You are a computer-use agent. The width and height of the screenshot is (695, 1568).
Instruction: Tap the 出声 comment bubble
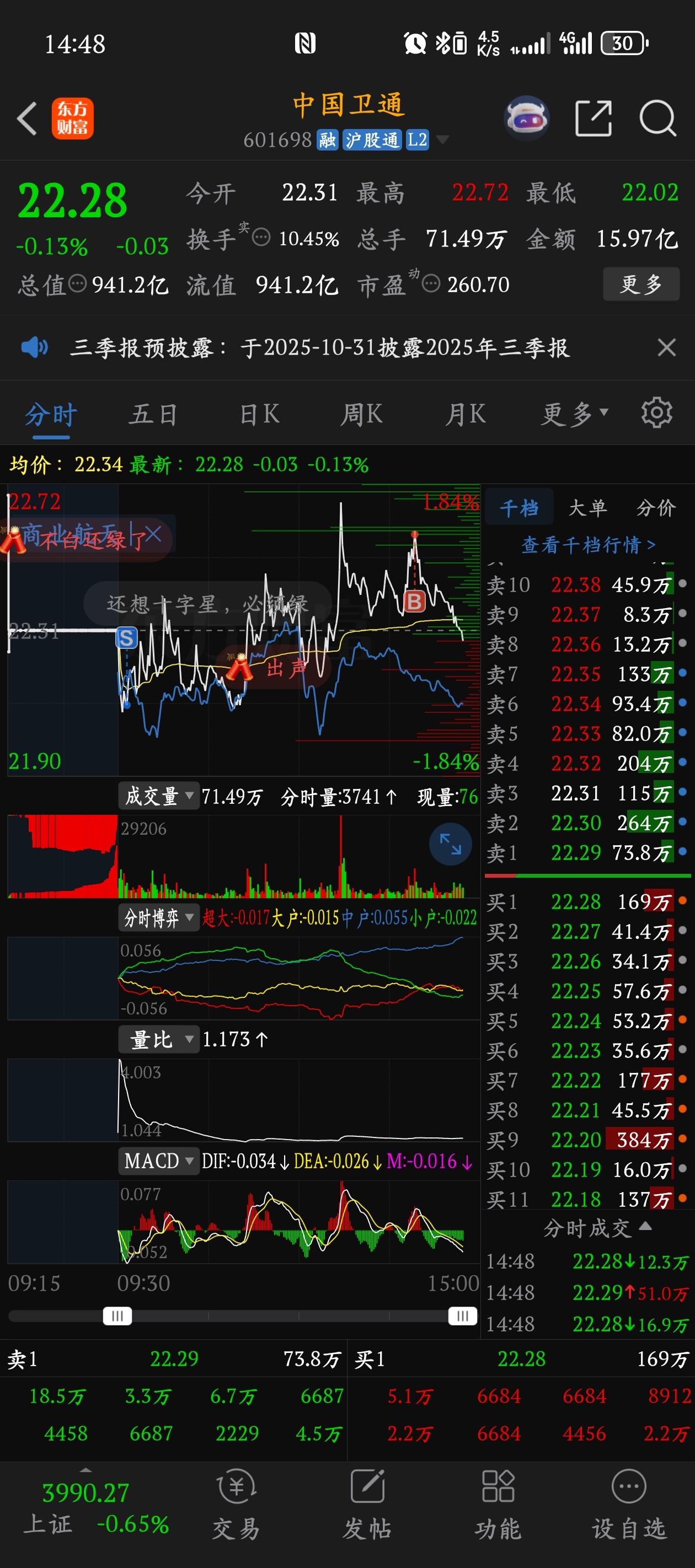[x=274, y=668]
